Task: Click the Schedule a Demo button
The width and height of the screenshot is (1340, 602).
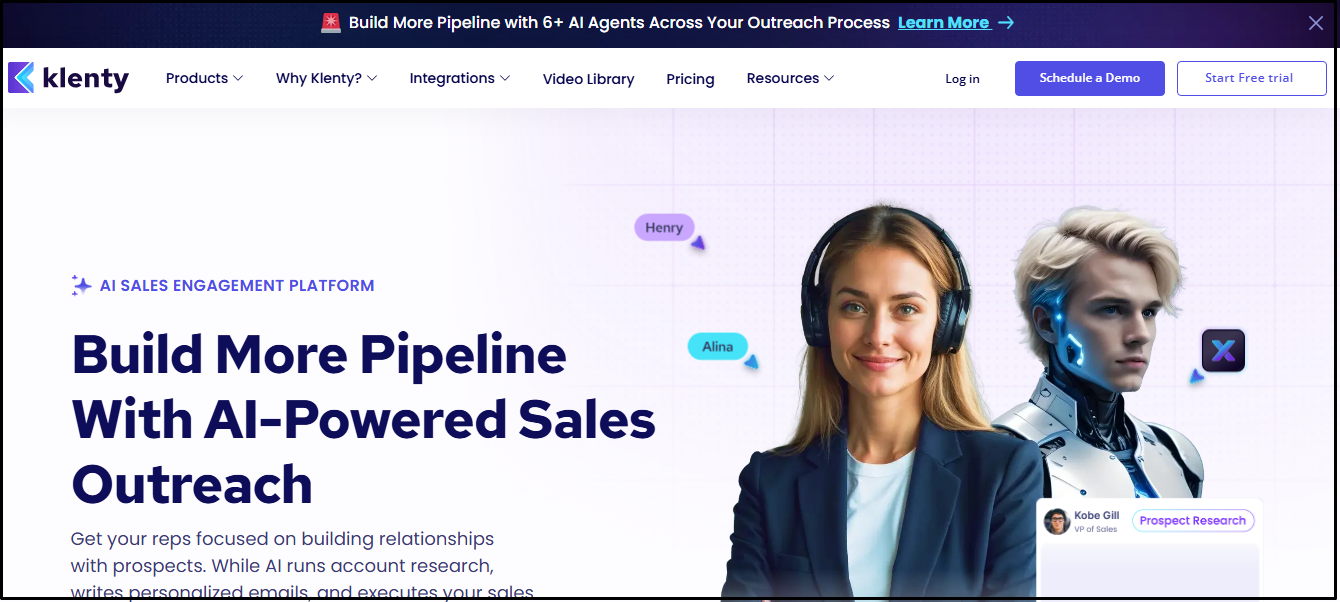Action: pos(1090,78)
